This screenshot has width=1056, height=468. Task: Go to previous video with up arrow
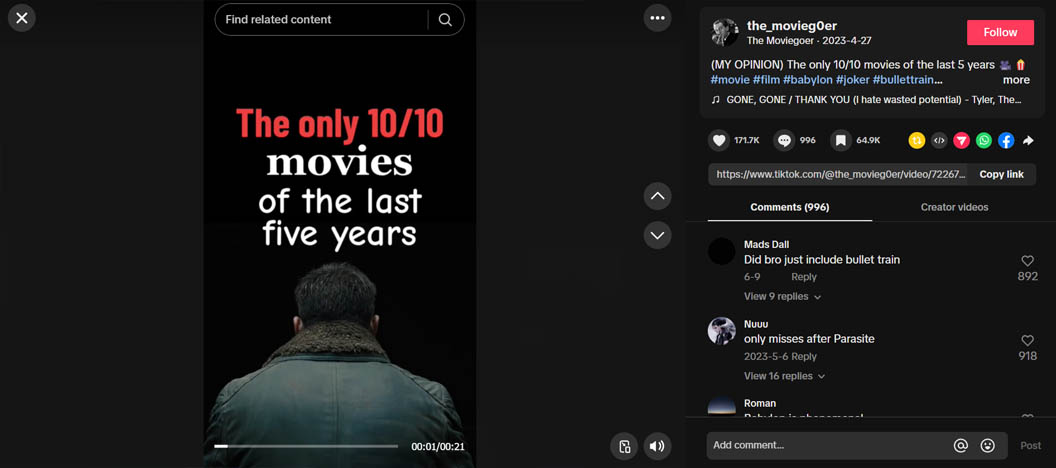pyautogui.click(x=657, y=196)
